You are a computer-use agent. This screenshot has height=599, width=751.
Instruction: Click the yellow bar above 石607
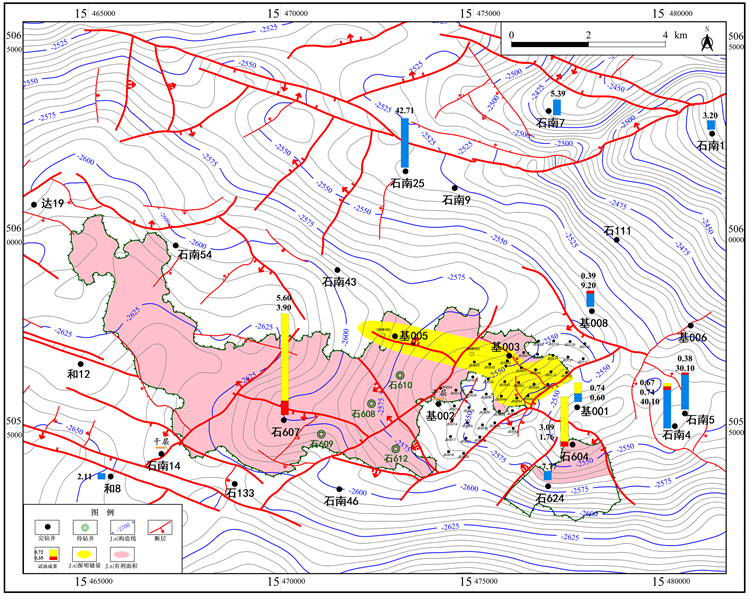click(x=285, y=357)
